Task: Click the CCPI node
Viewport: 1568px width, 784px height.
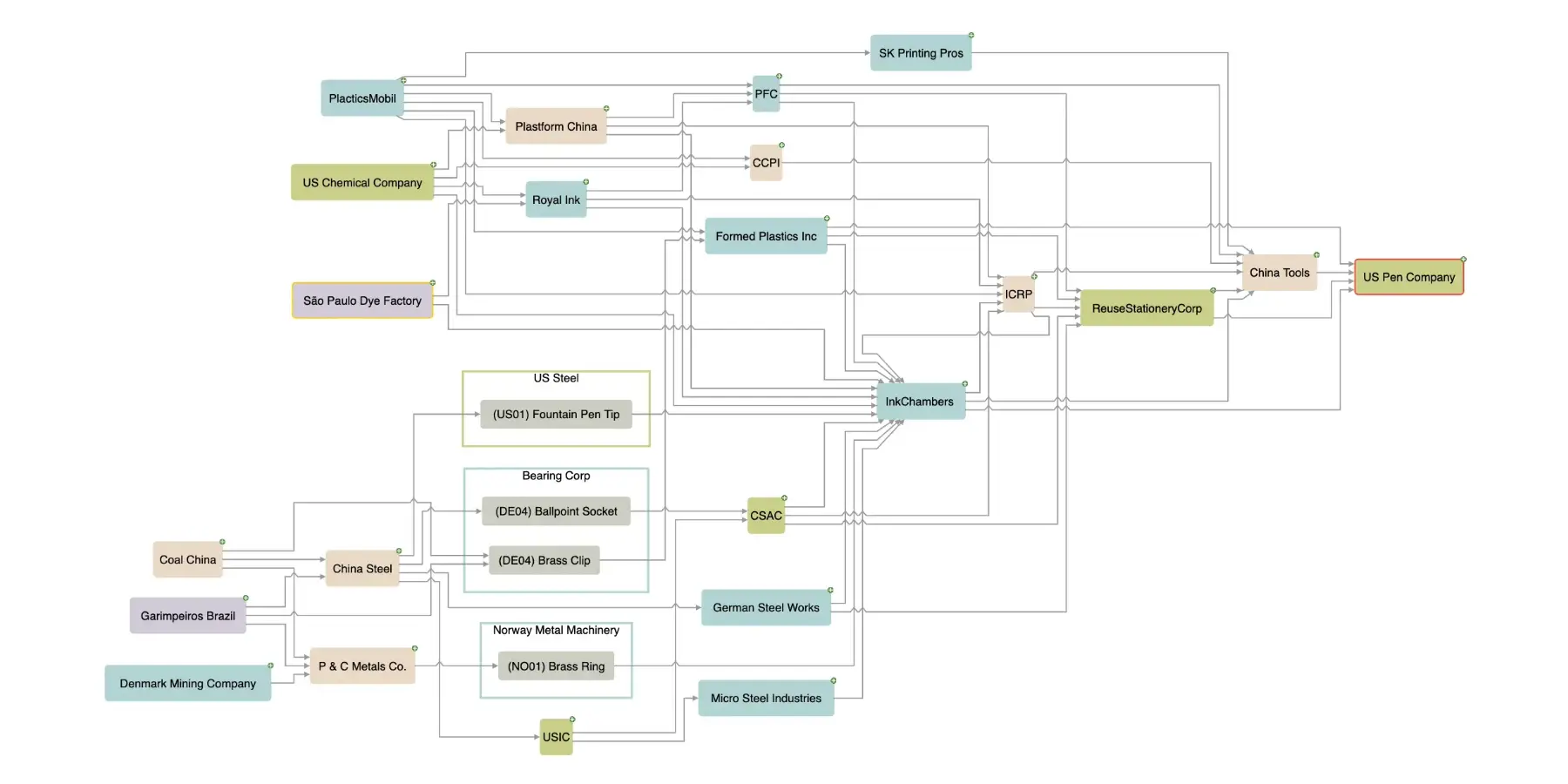Action: (x=766, y=163)
